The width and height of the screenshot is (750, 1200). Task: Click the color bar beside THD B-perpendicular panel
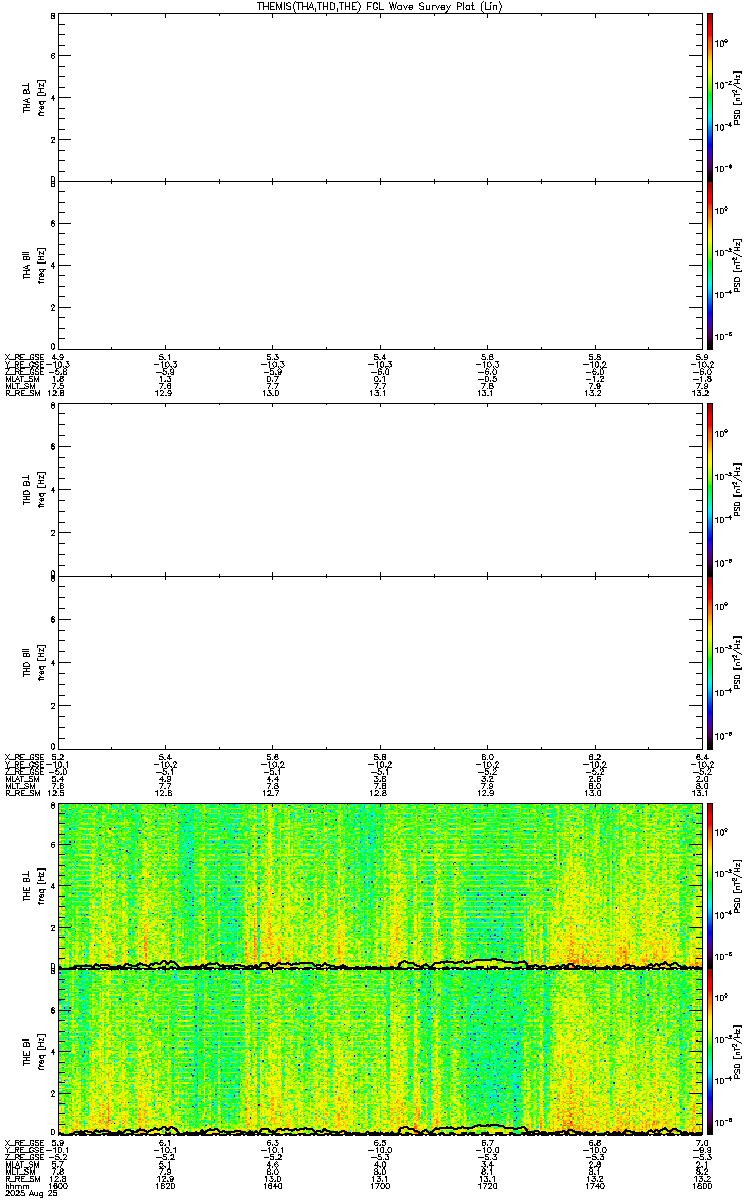[710, 489]
